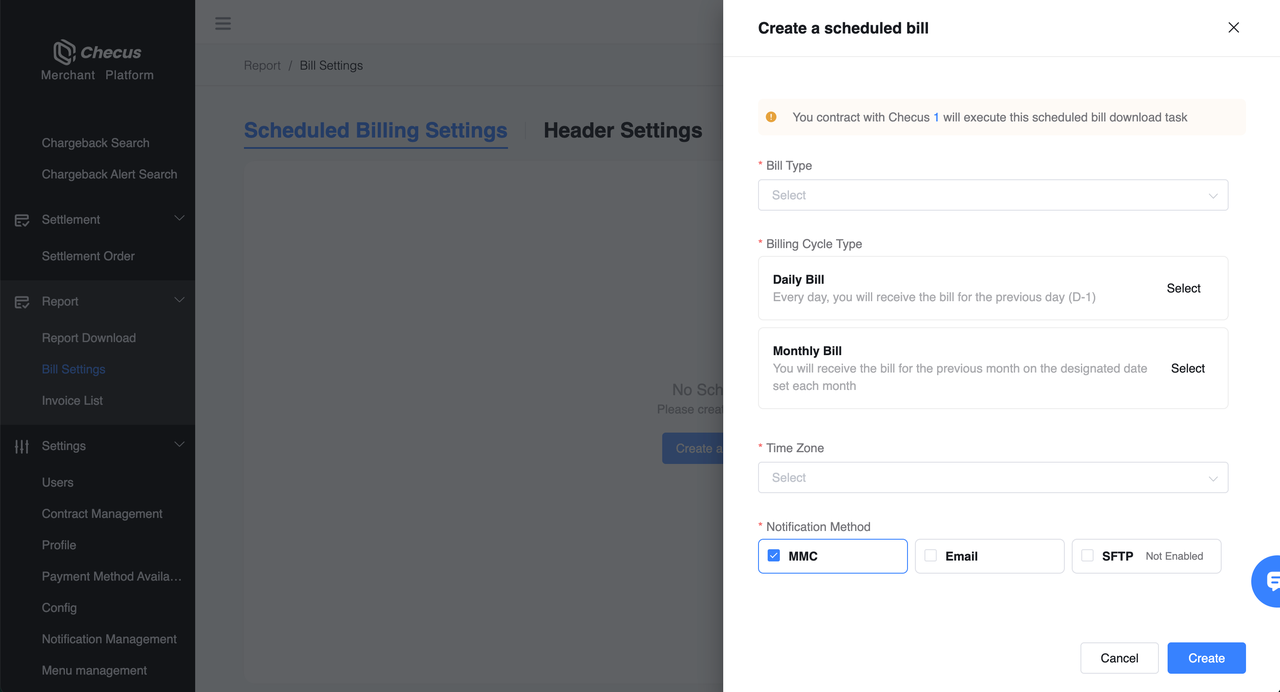Select the Daily Bill cycle
Viewport: 1280px width, 692px height.
pos(1183,288)
